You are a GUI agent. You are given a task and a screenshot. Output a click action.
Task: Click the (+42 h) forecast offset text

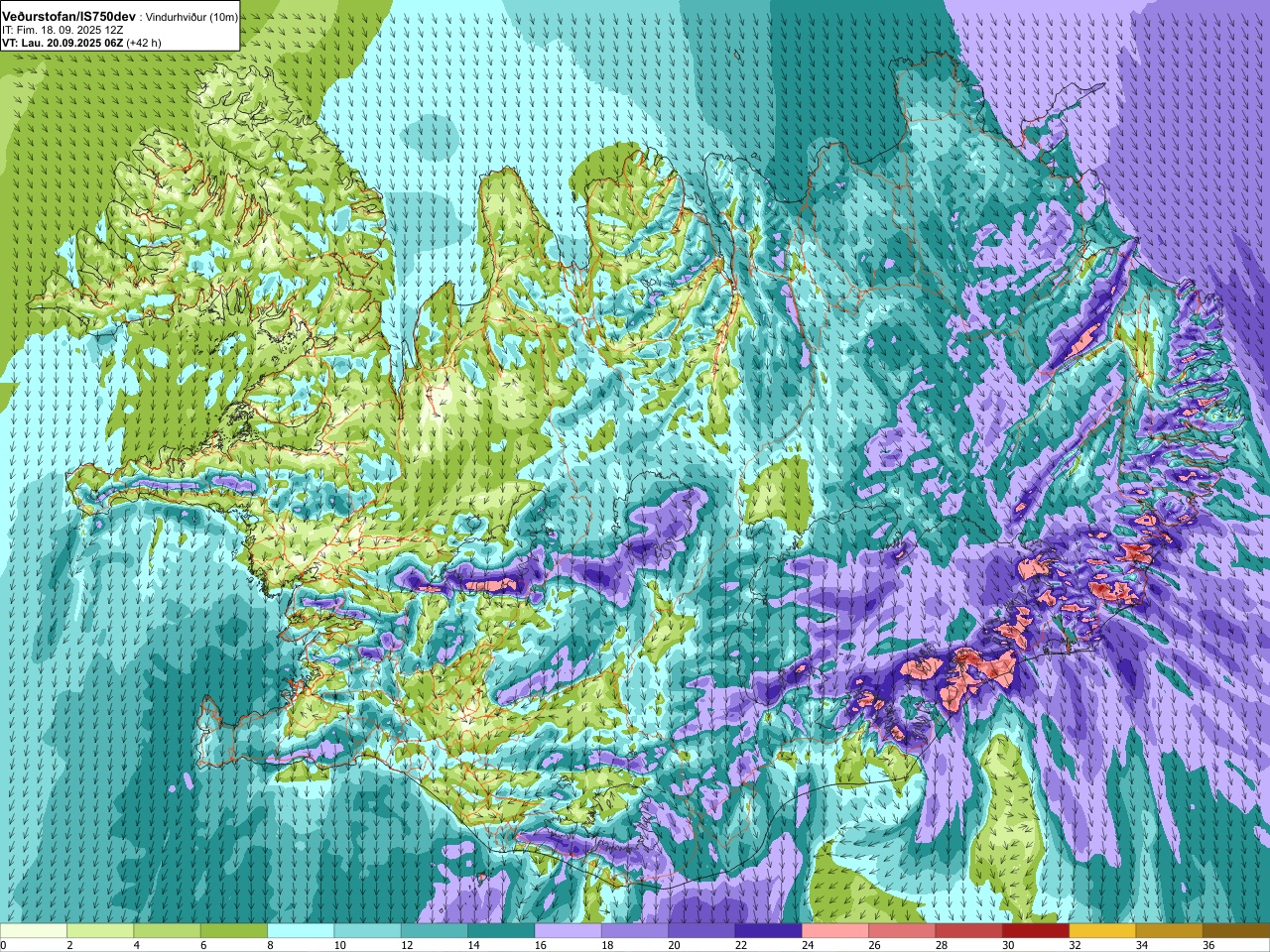click(x=144, y=43)
